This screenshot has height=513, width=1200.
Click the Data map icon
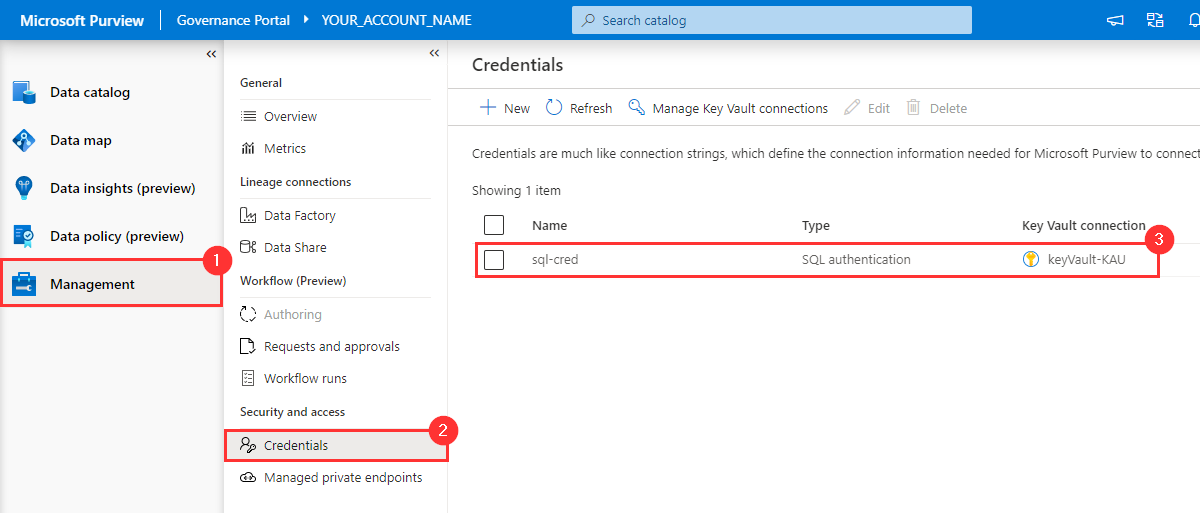(x=24, y=140)
